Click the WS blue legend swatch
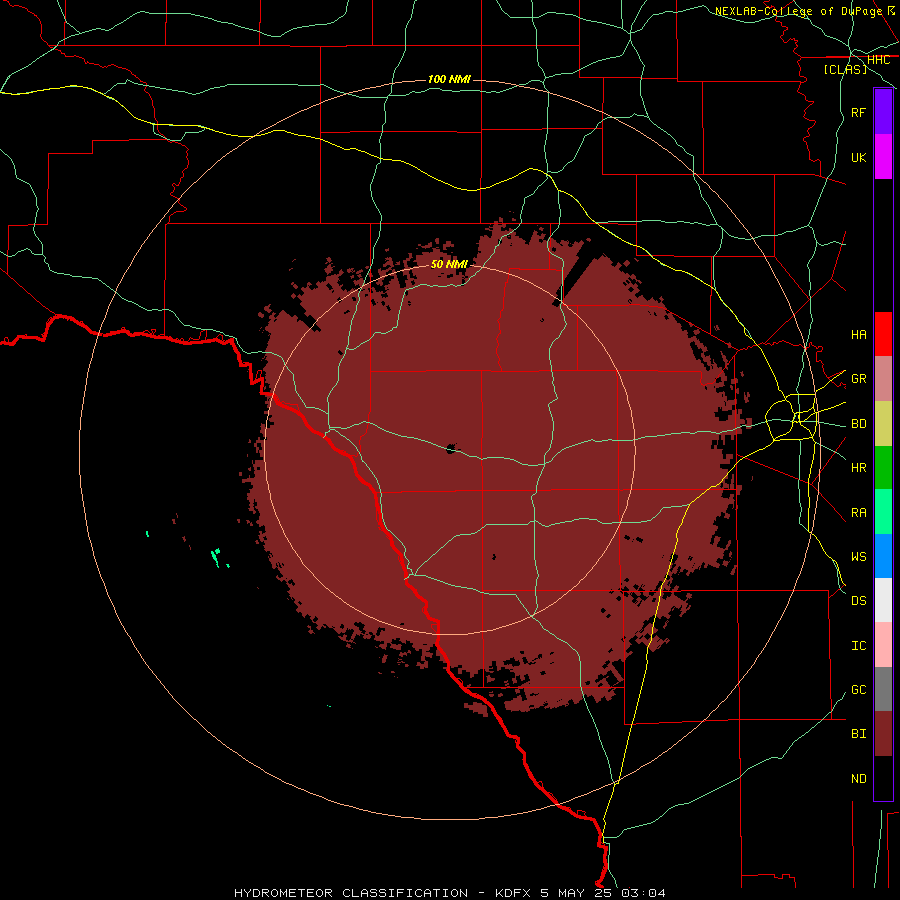Image resolution: width=900 pixels, height=900 pixels. tap(883, 556)
